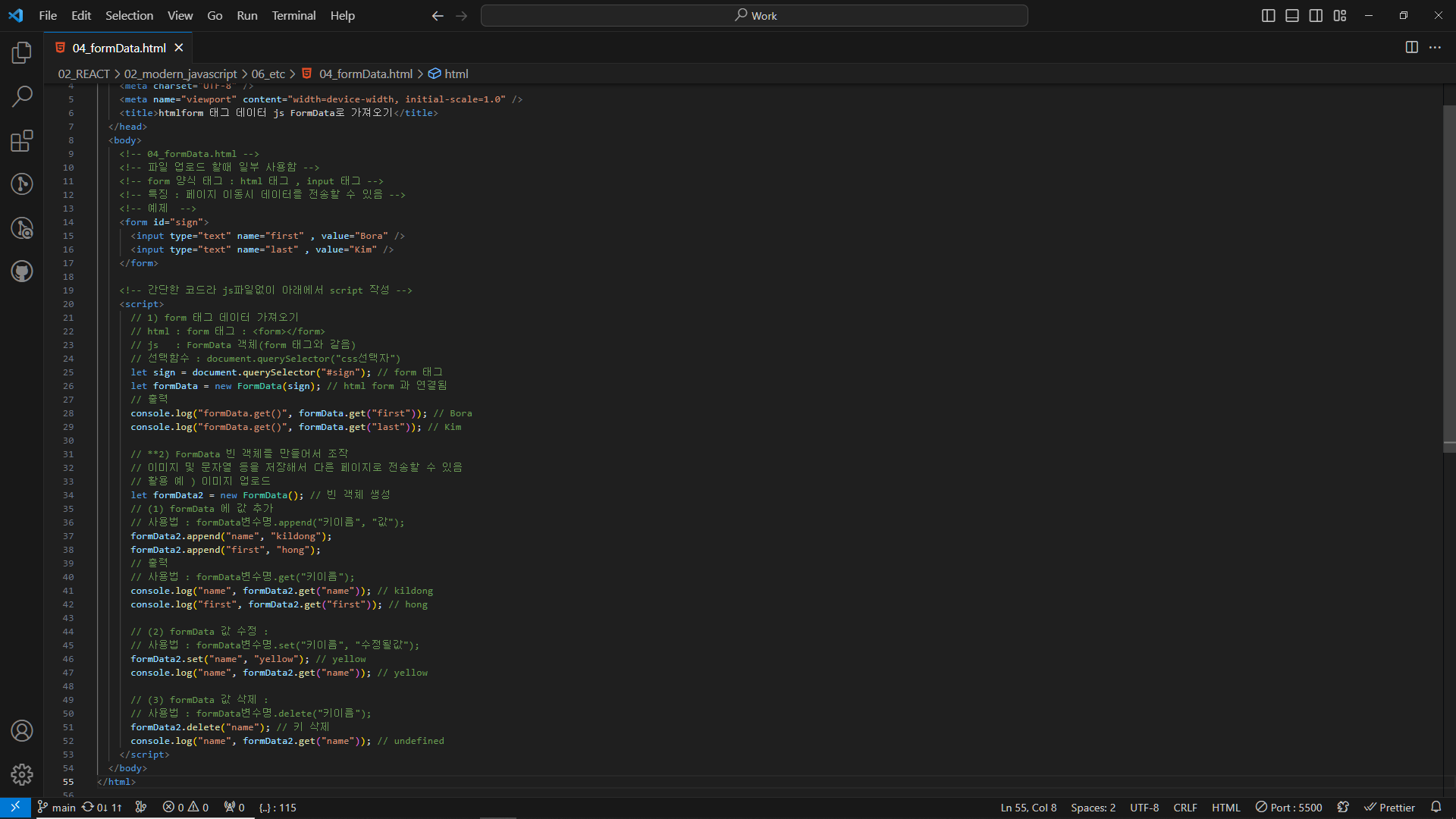Open the Search view icon
This screenshot has width=1456, height=819.
[22, 96]
